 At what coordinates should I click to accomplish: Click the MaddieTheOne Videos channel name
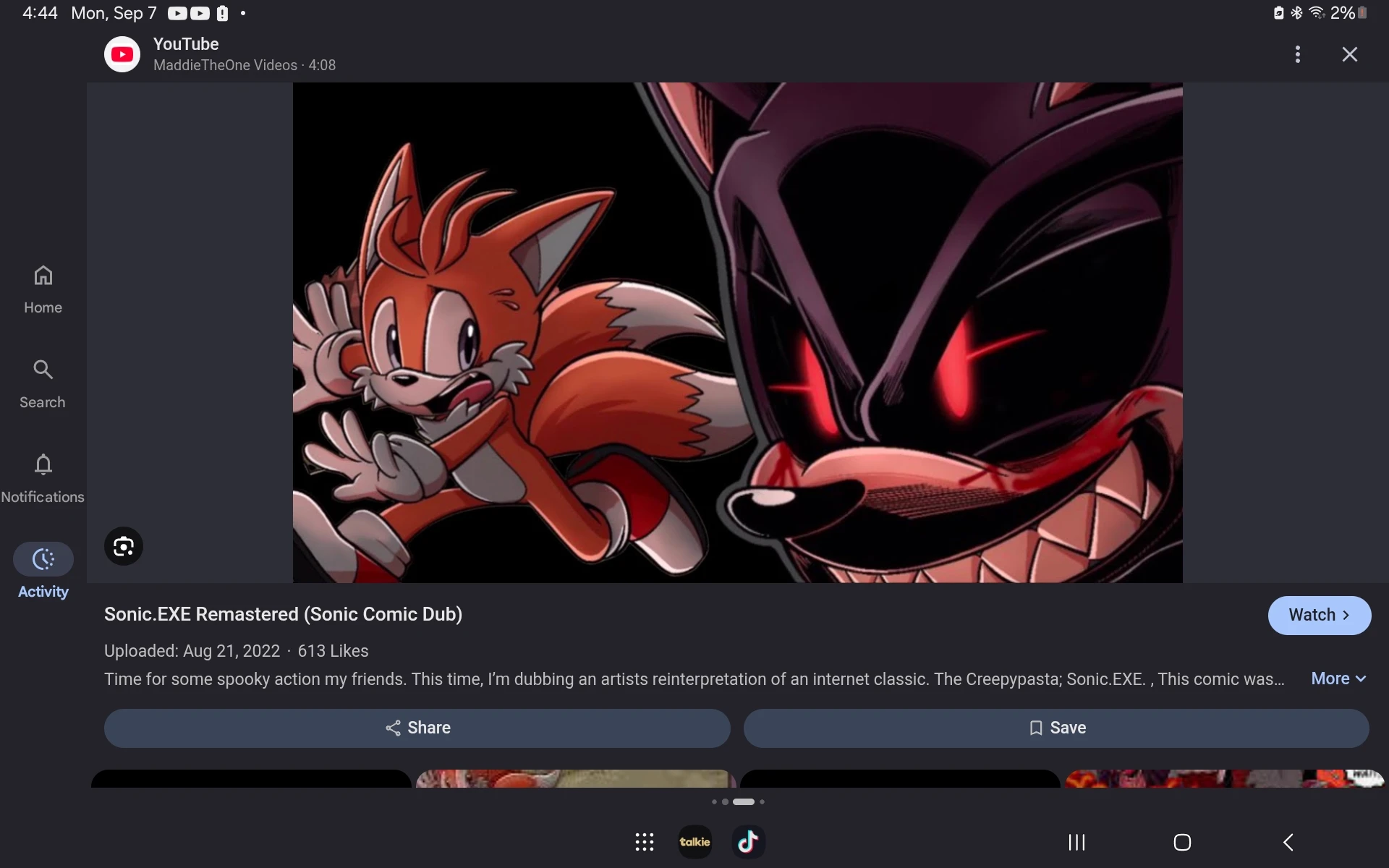click(x=225, y=65)
